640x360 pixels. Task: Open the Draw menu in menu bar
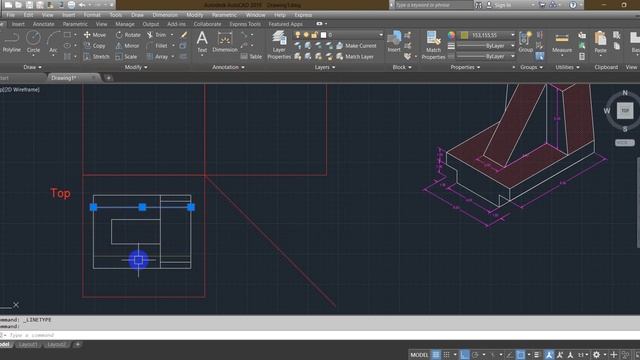tap(137, 15)
